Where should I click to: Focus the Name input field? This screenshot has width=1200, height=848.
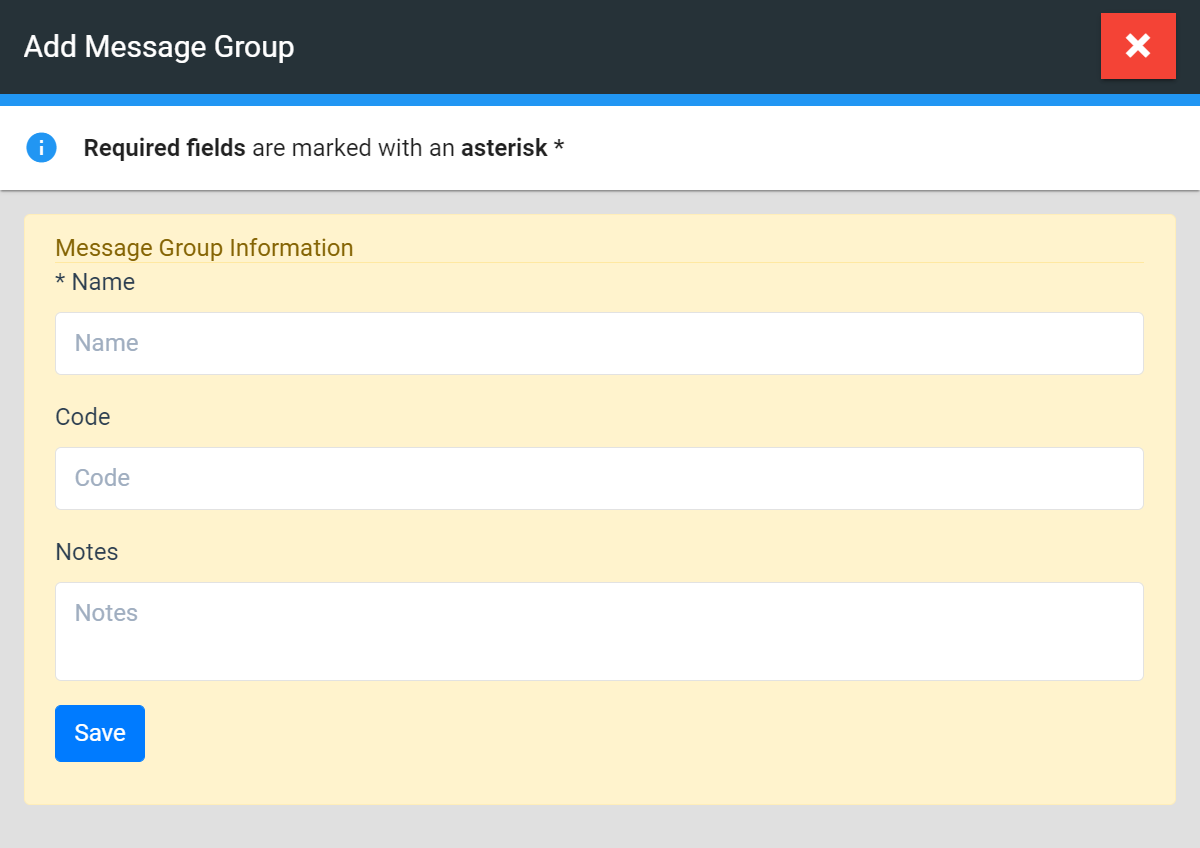(599, 343)
